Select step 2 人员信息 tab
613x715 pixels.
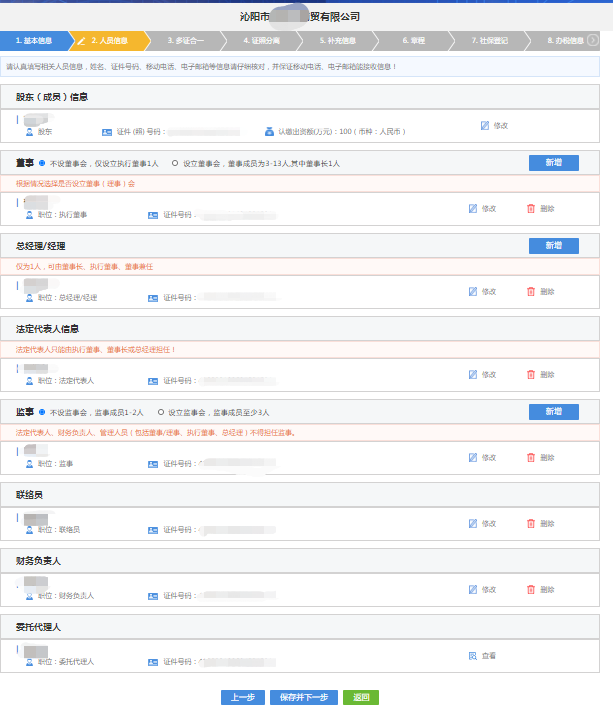[x=109, y=41]
